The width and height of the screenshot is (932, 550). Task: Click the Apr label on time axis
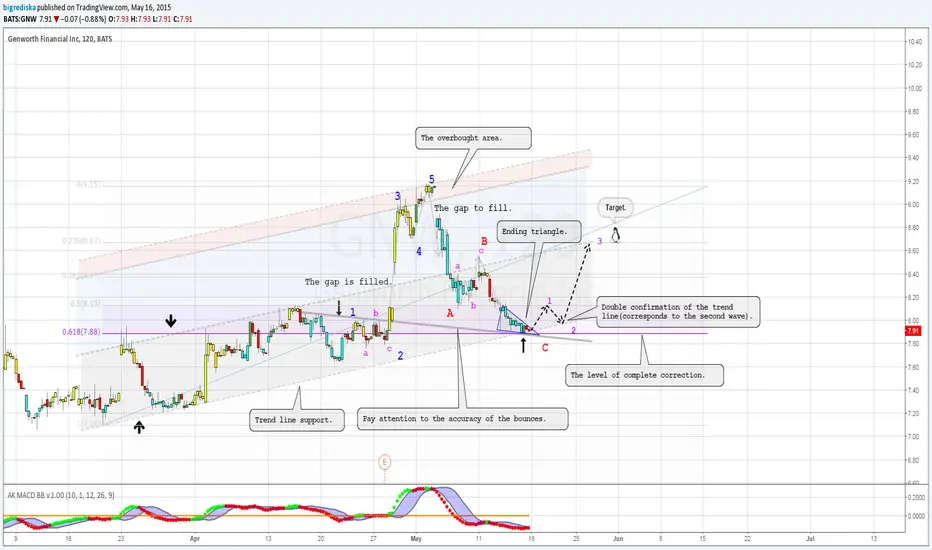[x=194, y=539]
